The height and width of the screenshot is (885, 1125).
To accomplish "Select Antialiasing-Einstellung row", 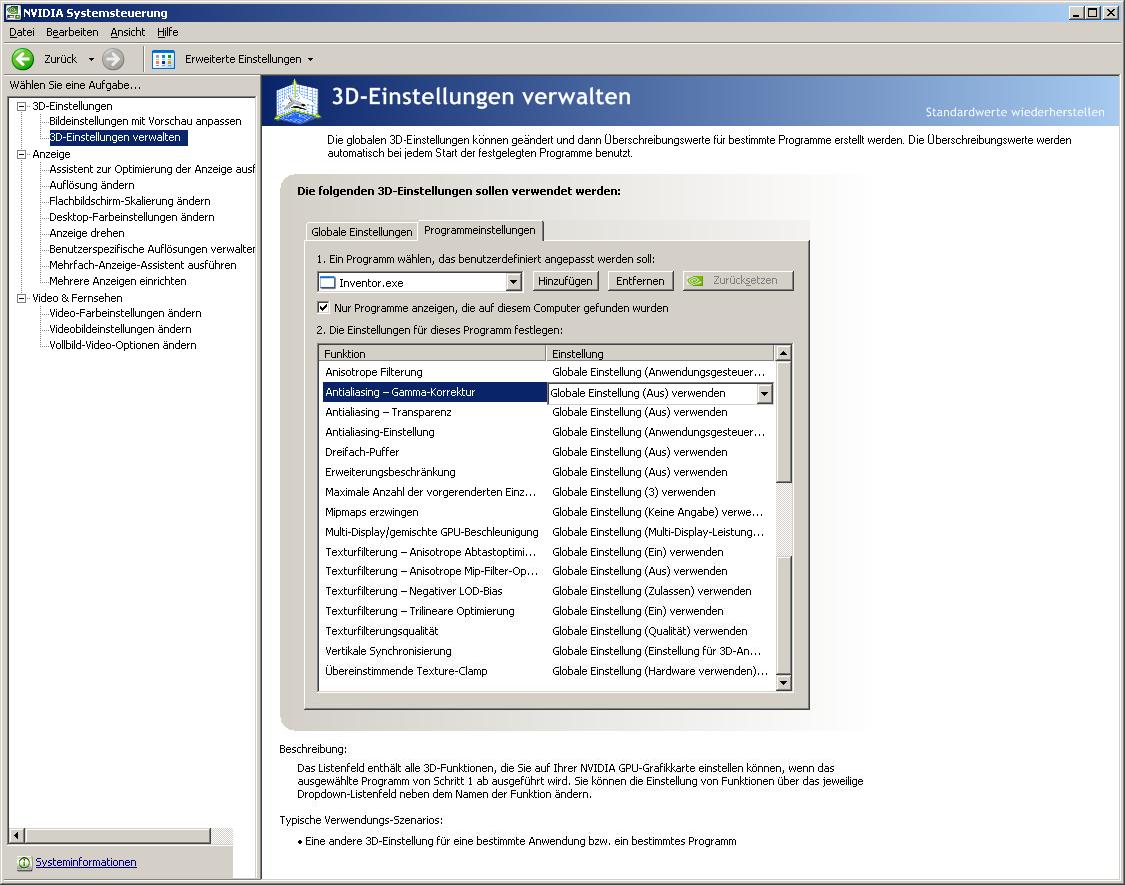I will pos(546,432).
